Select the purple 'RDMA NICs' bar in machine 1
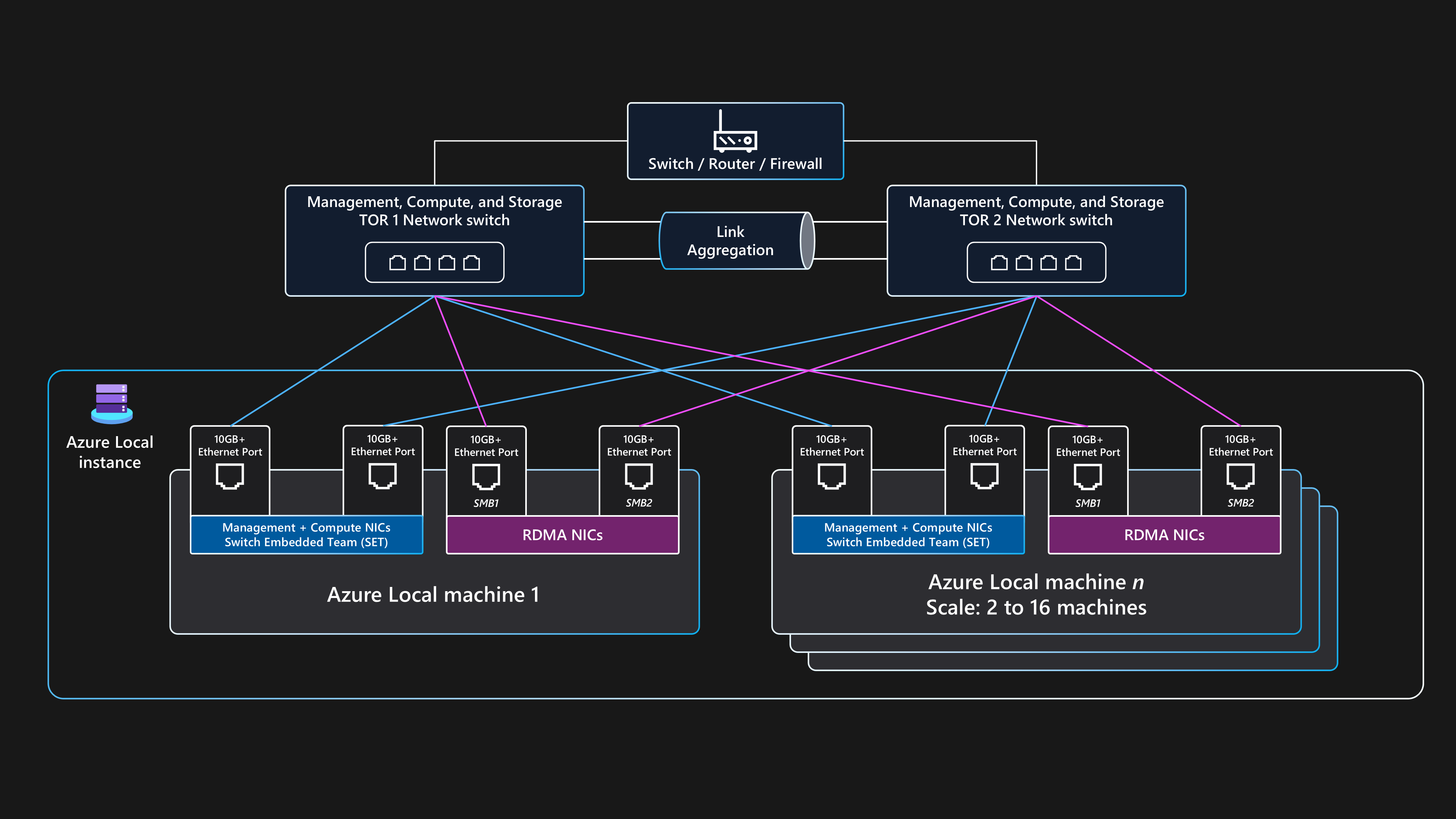This screenshot has height=819, width=1456. [x=562, y=535]
